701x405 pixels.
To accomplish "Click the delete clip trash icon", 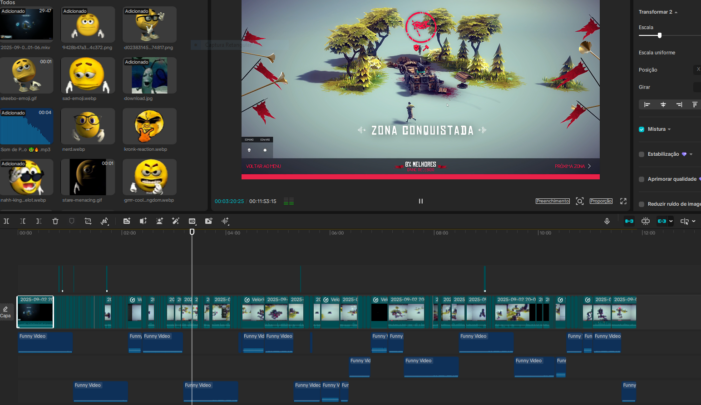I will (55, 221).
